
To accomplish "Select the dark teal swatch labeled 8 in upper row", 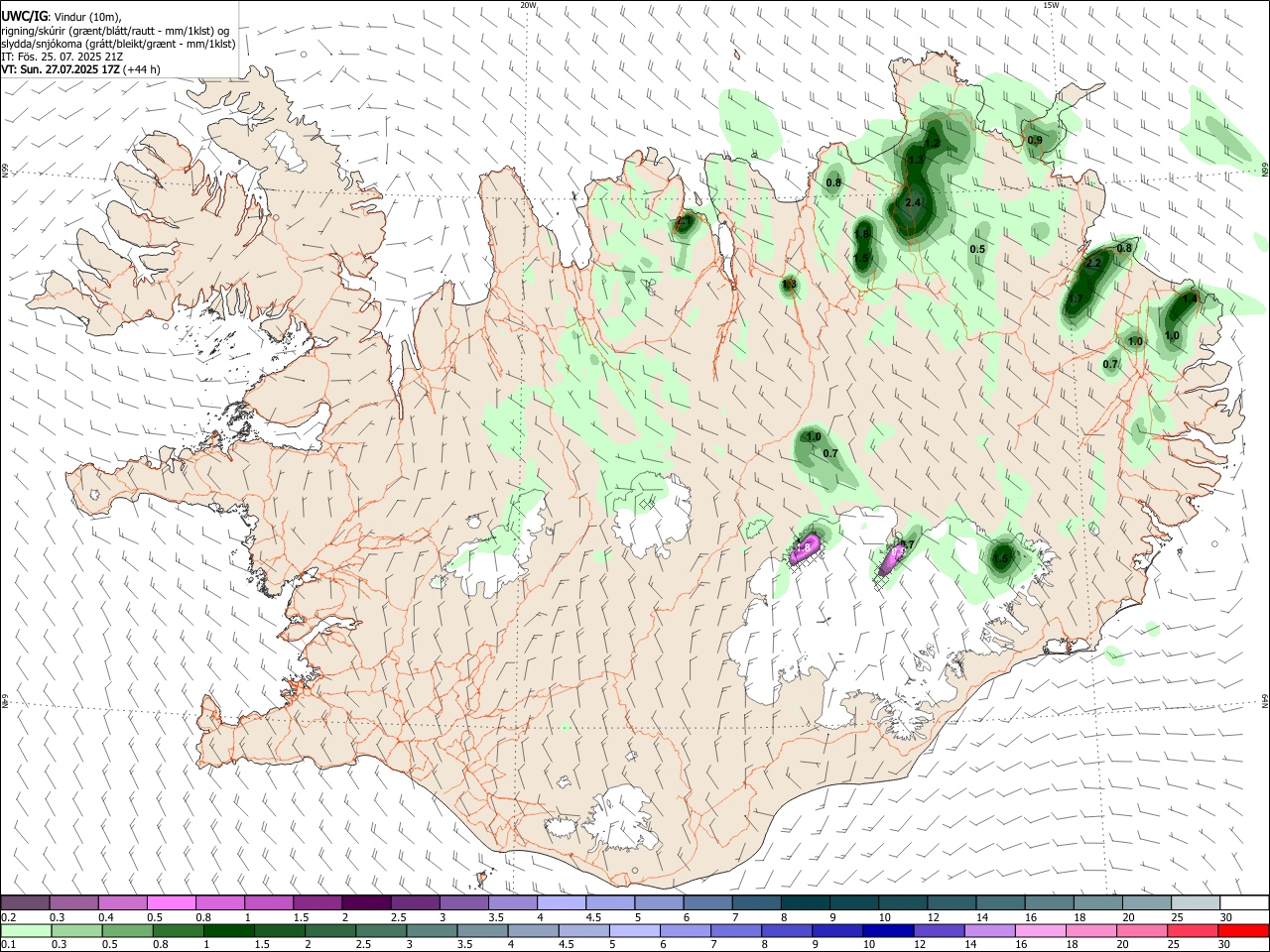I will pos(806,902).
